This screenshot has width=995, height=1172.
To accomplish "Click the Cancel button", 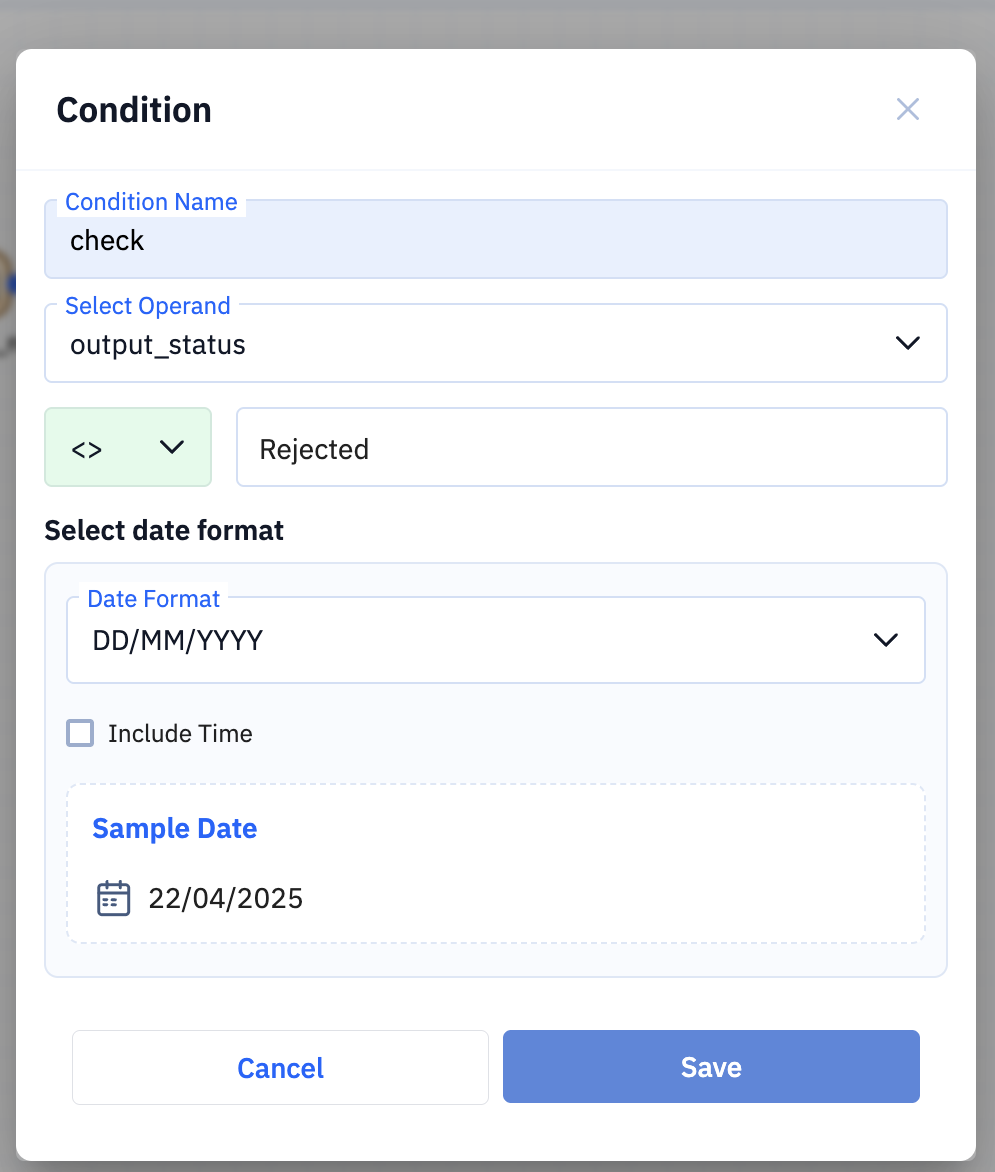I will pos(280,1067).
